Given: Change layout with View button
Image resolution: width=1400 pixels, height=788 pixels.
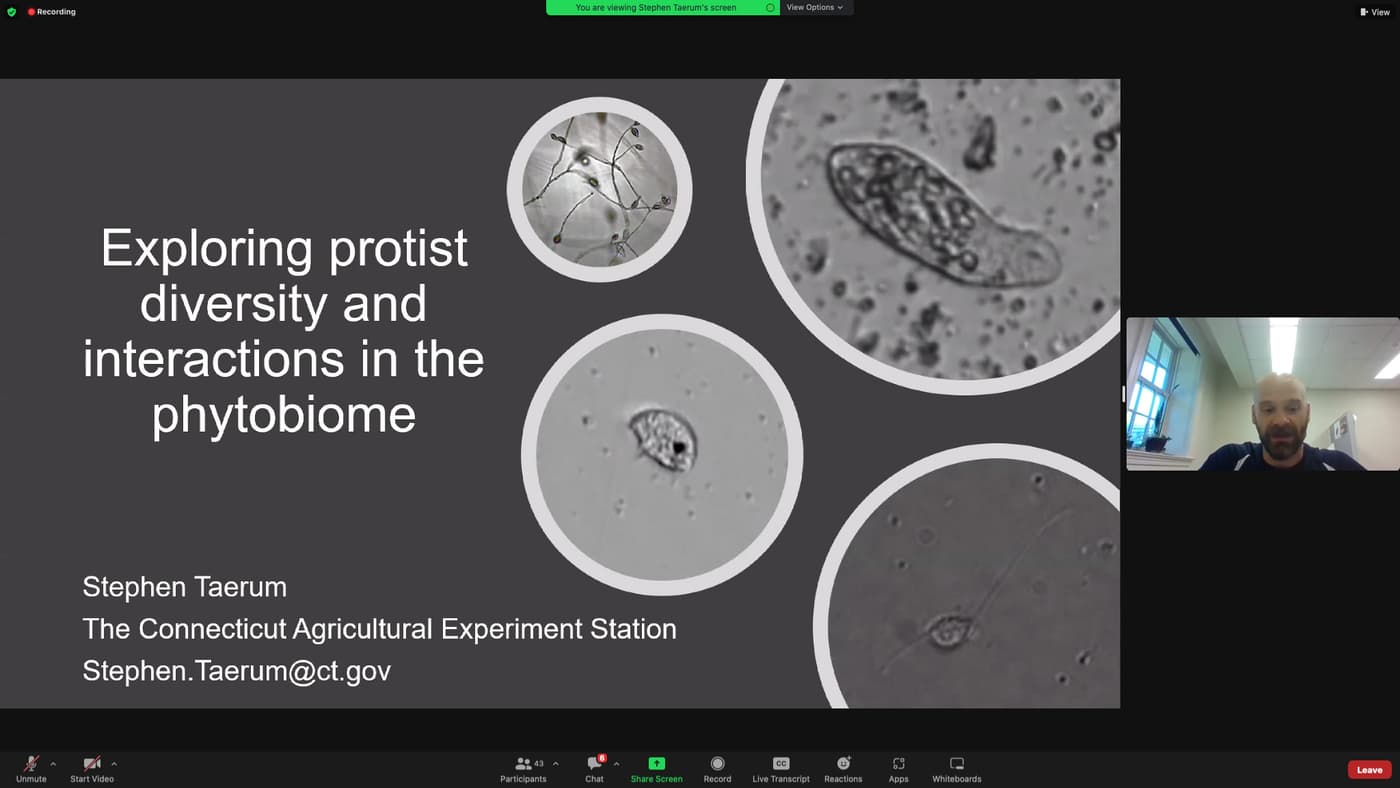Looking at the screenshot, I should (1375, 12).
